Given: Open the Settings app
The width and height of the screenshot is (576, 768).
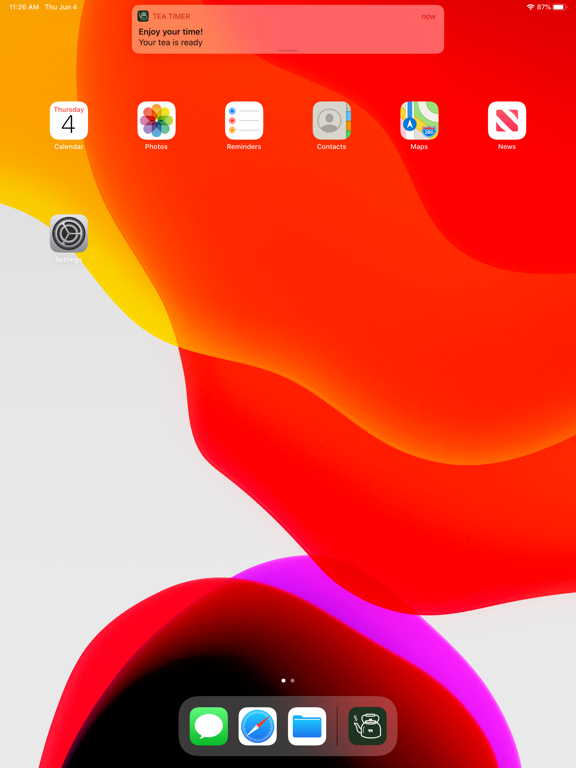Looking at the screenshot, I should (69, 233).
